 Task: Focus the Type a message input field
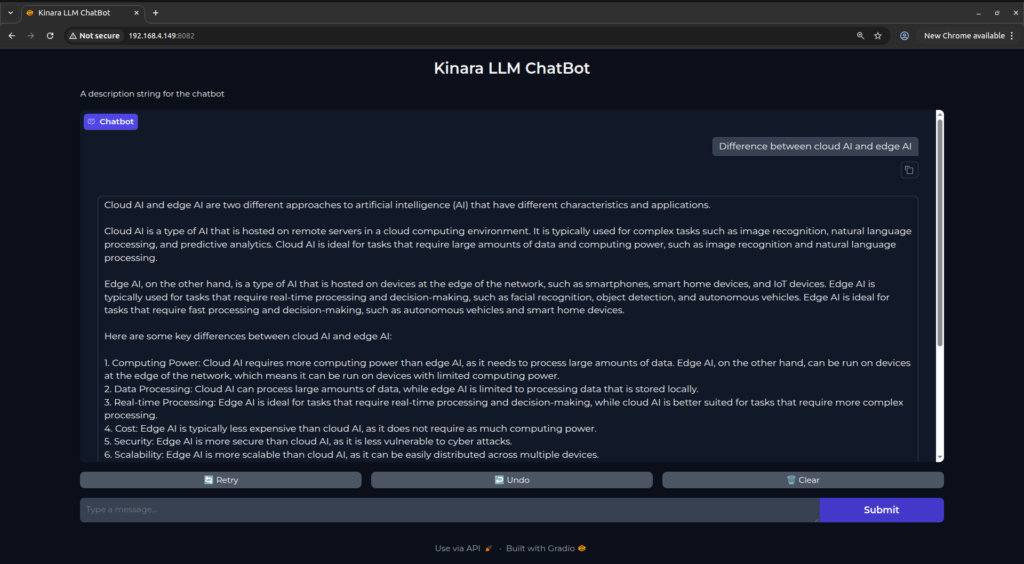coord(449,510)
